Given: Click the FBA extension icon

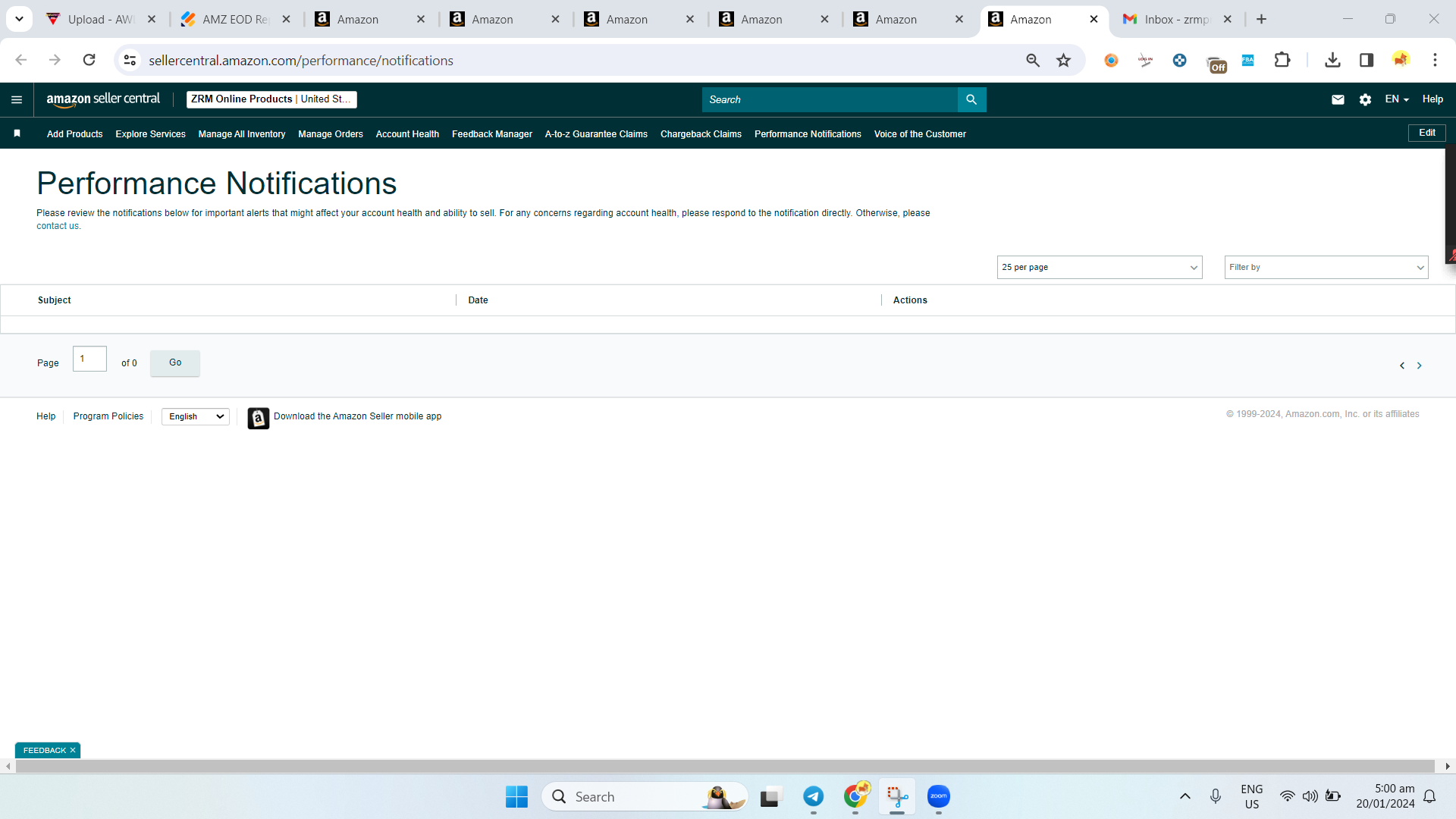Looking at the screenshot, I should [1248, 60].
